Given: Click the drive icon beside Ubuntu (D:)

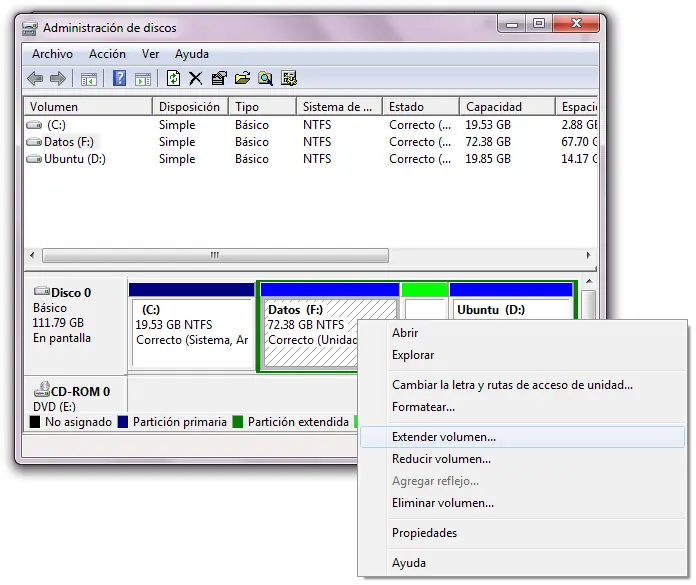Looking at the screenshot, I should tap(34, 159).
